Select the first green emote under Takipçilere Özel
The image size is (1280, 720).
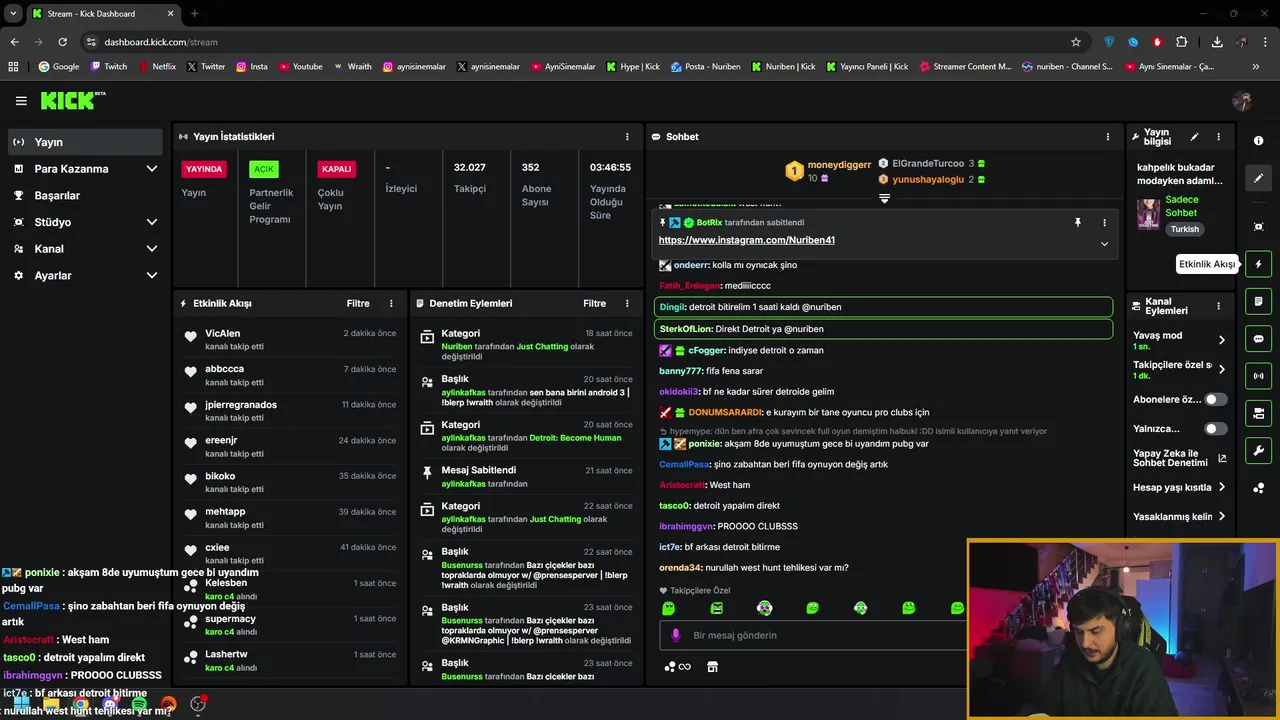668,608
